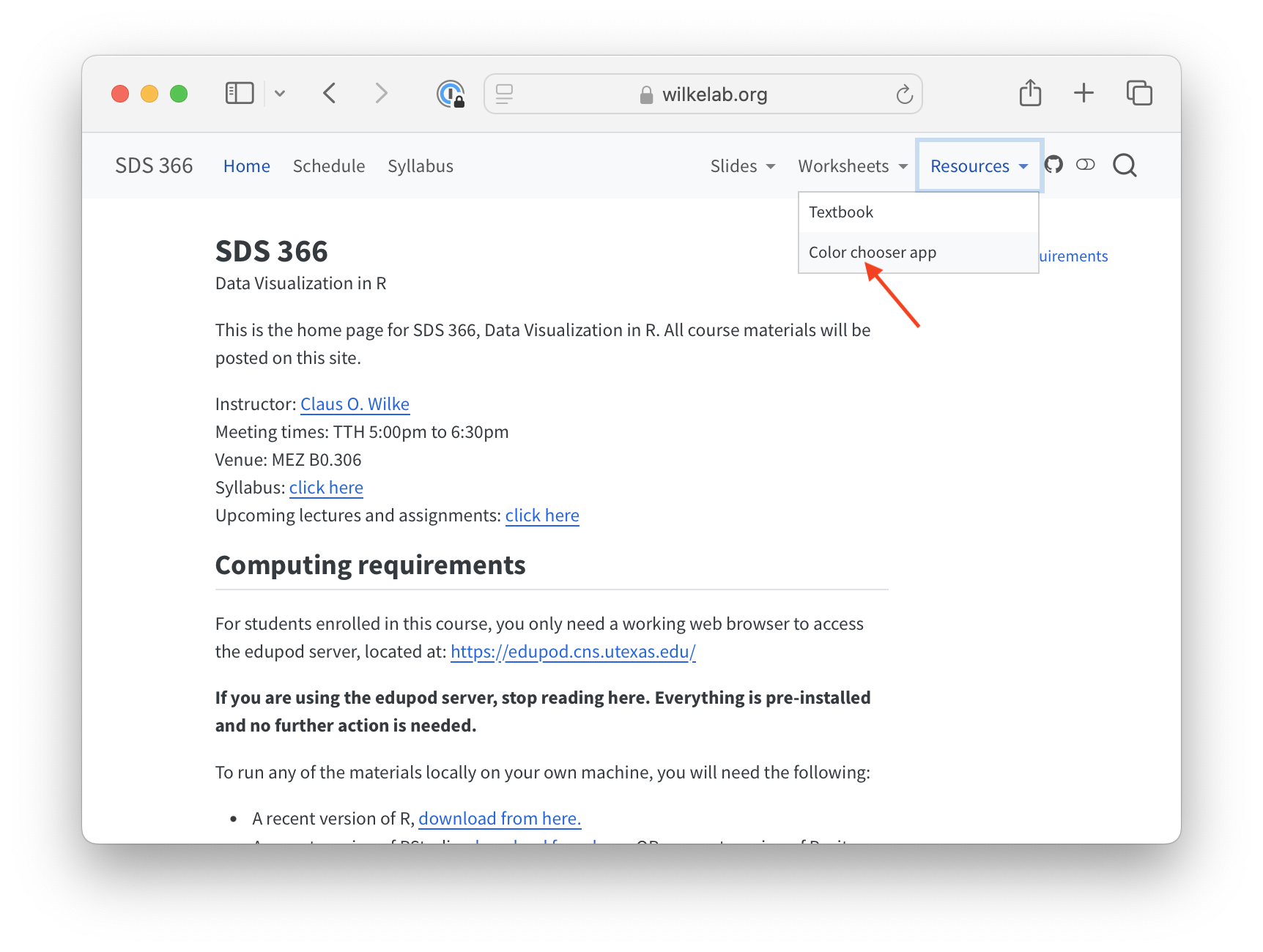Choose Color chooser app menu entry

tap(873, 253)
